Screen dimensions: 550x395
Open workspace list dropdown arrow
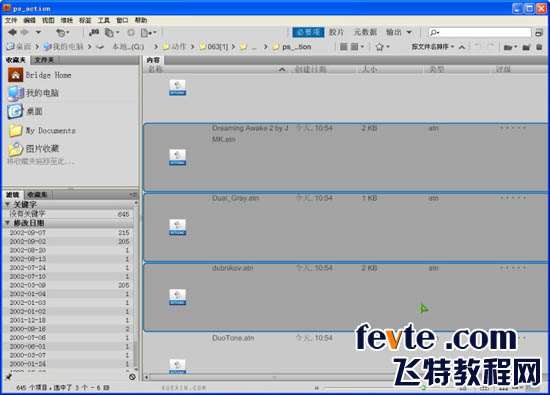click(x=409, y=32)
